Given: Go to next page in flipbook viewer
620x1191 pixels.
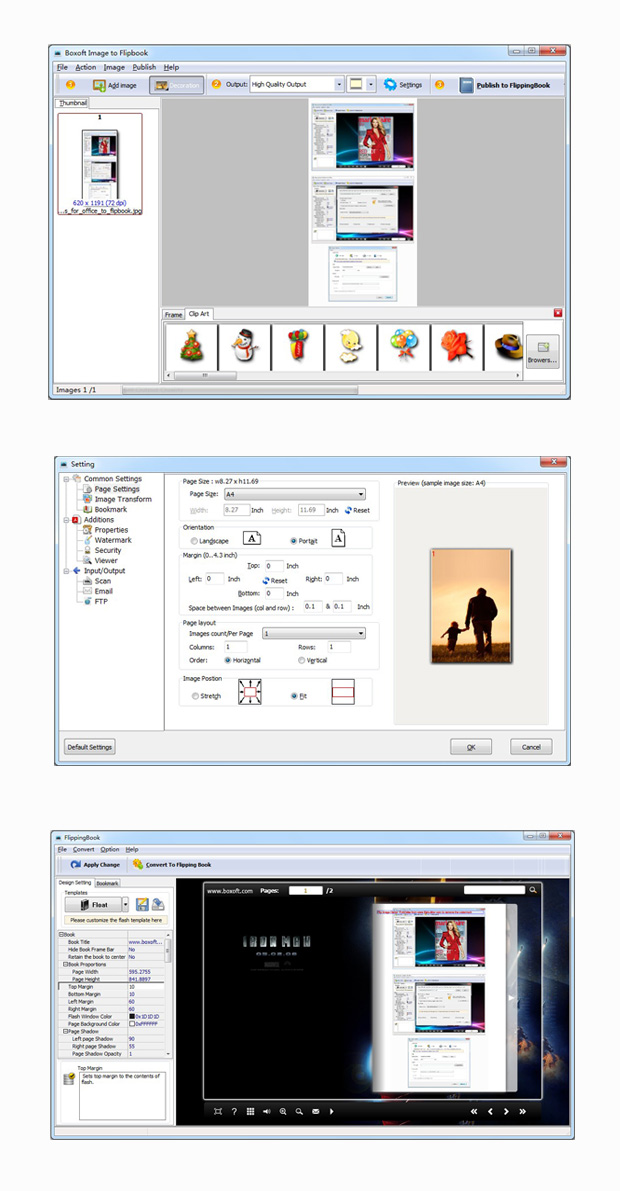Looking at the screenshot, I should (x=506, y=1111).
